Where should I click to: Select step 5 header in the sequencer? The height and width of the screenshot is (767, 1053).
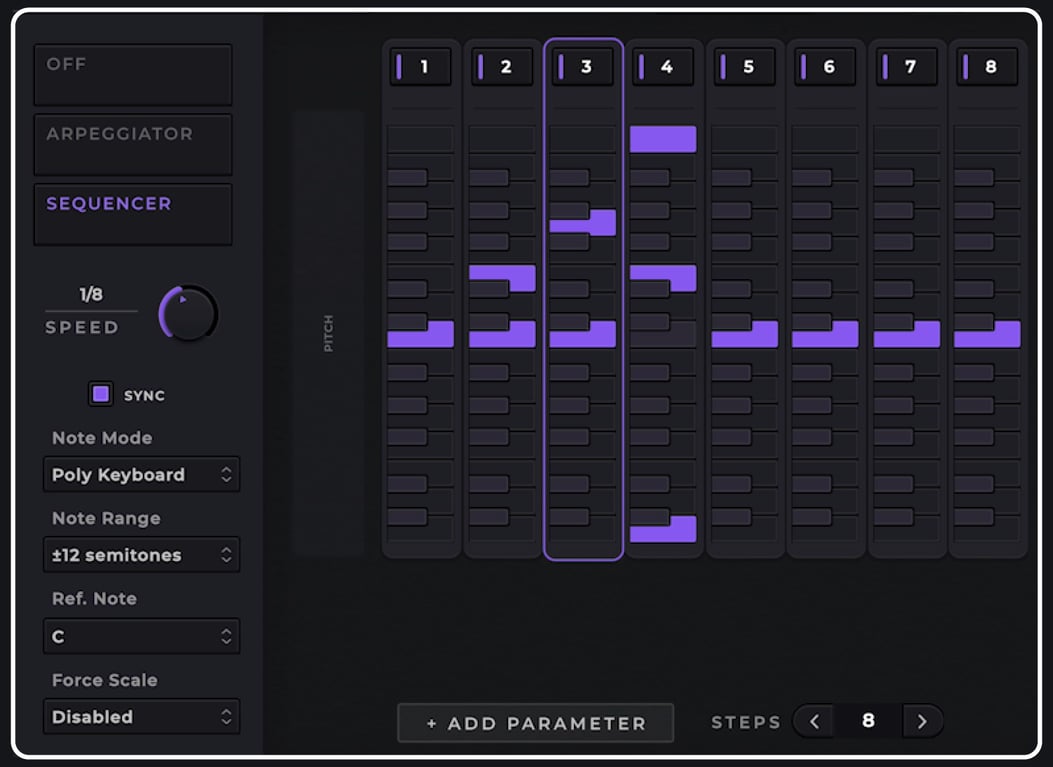tap(745, 66)
